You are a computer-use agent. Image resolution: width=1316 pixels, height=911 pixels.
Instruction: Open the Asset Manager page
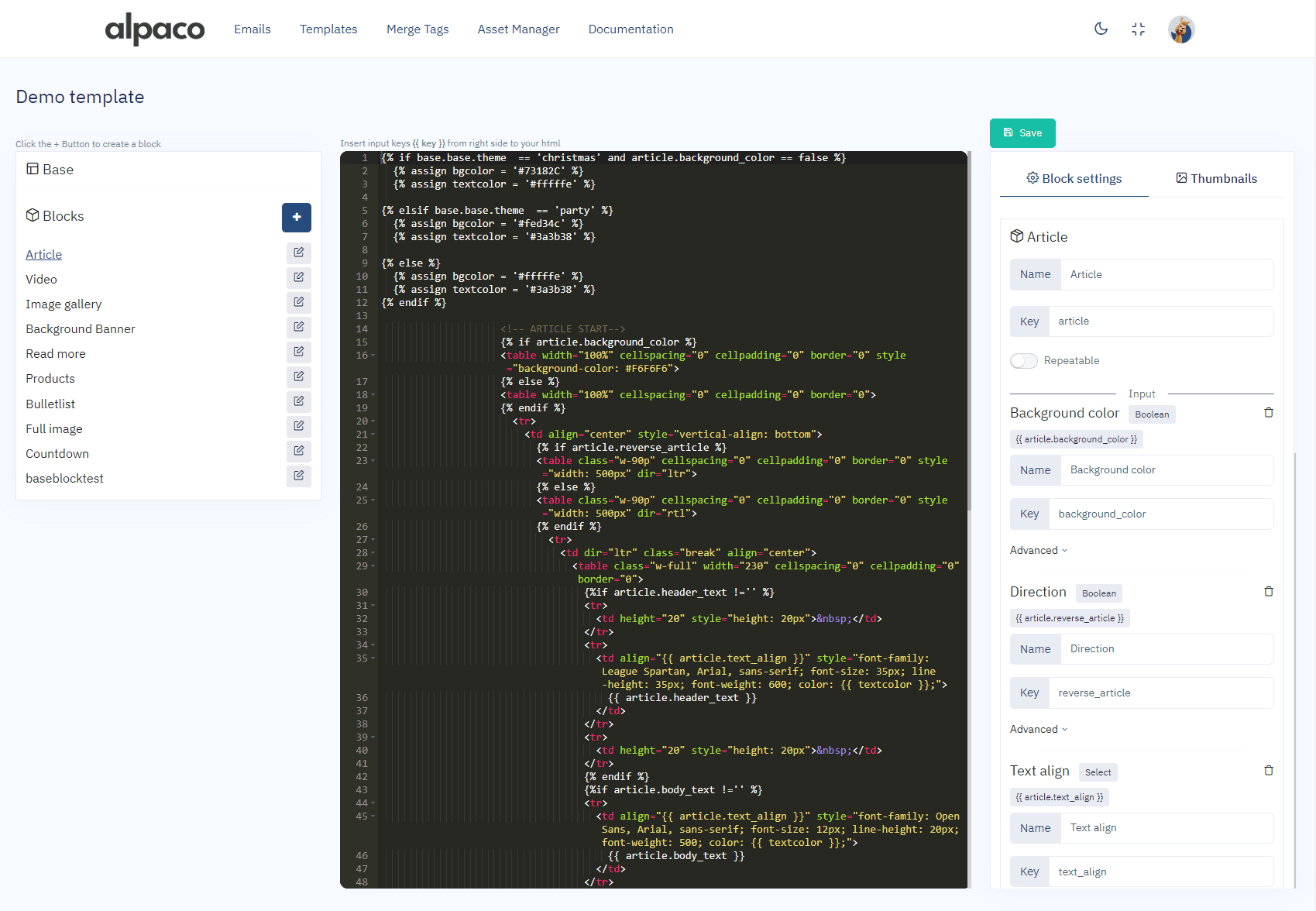click(x=518, y=29)
